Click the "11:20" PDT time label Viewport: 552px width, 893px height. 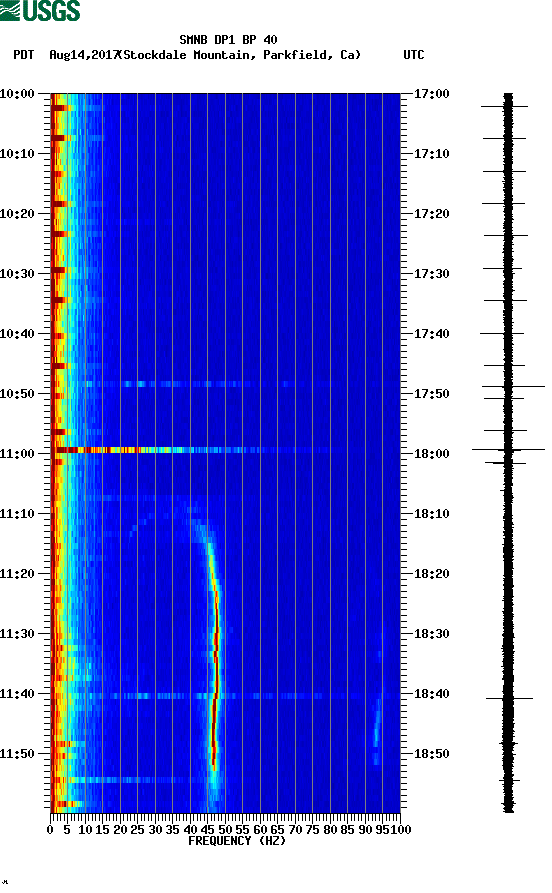pyautogui.click(x=17, y=574)
